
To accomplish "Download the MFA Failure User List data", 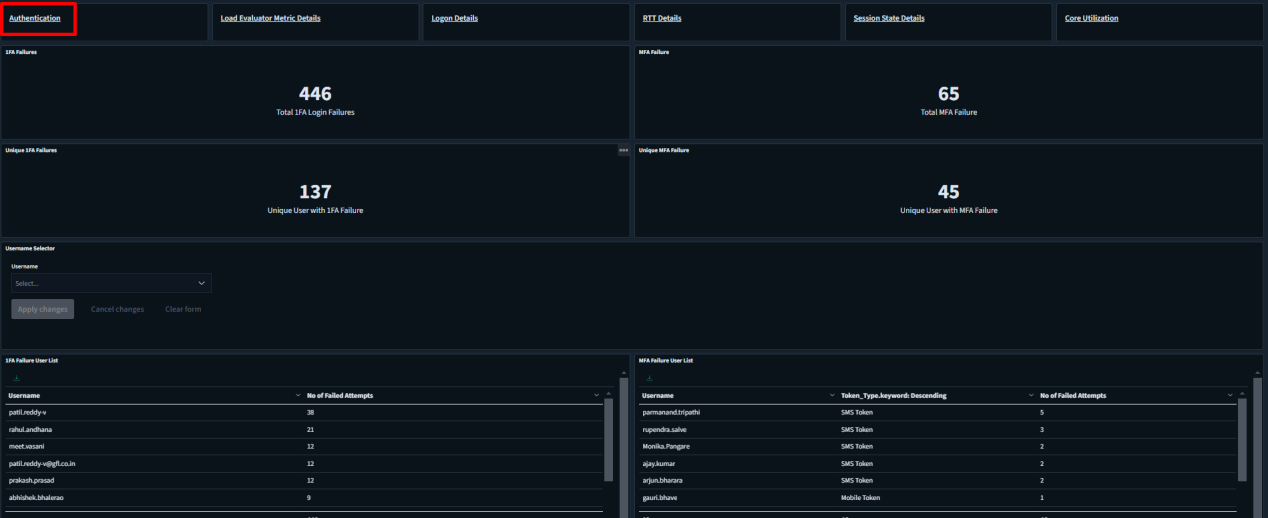I will 649,378.
